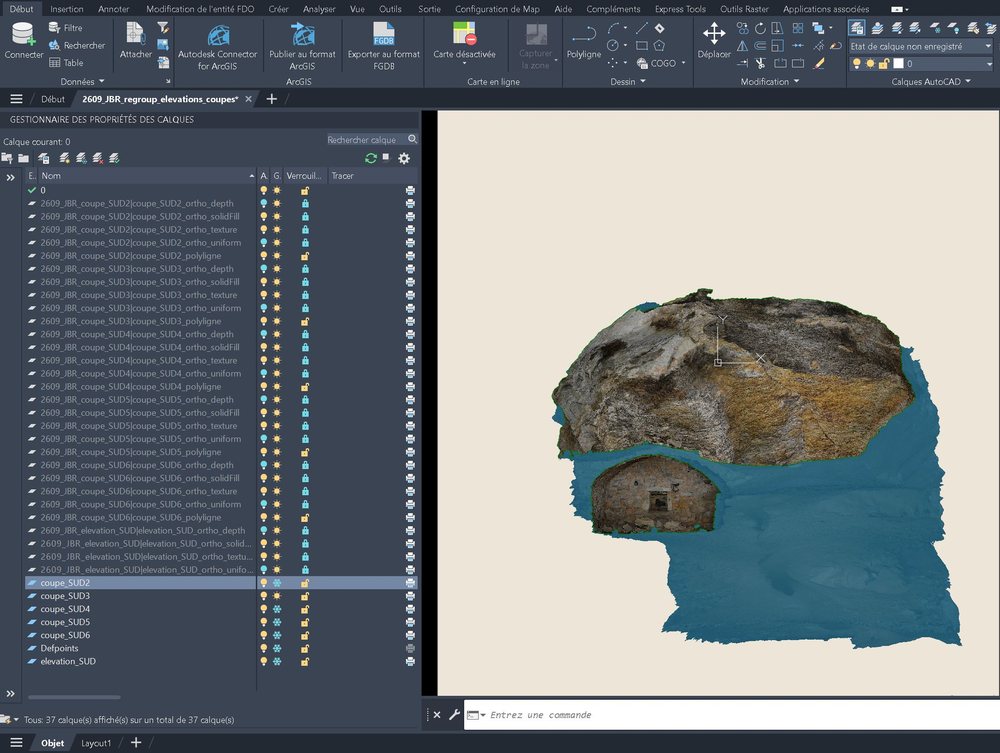Select the rectangle drawing tool
Screen dimensions: 1000x753
[x=642, y=45]
